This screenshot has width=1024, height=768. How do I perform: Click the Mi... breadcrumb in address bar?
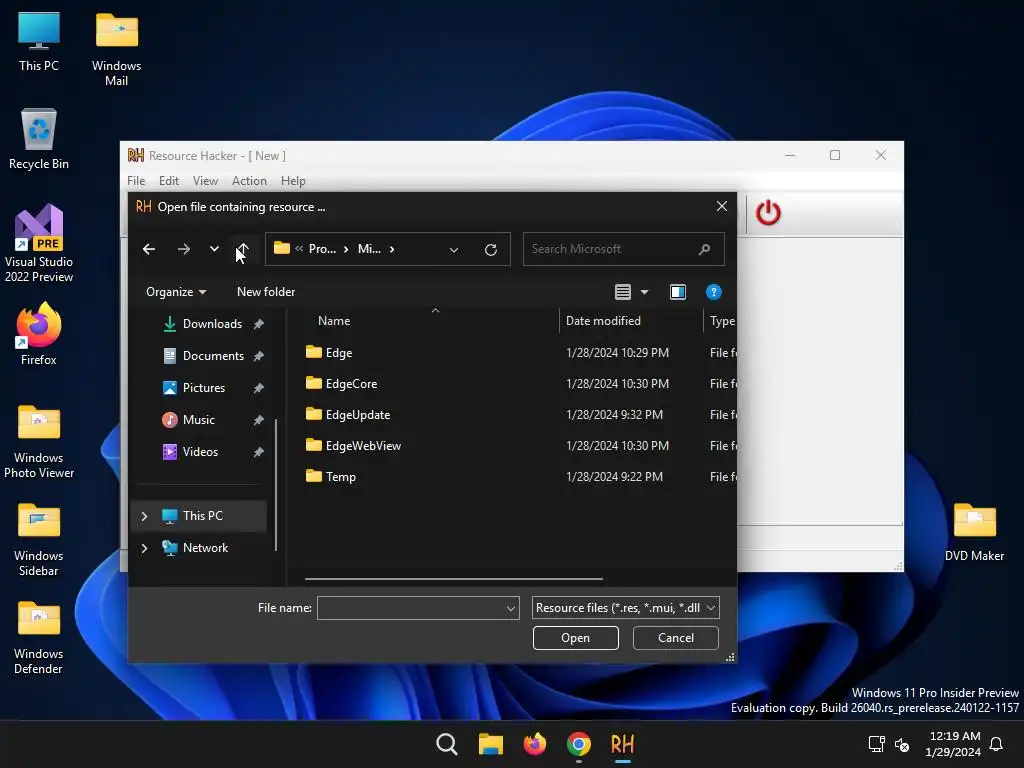coord(369,249)
